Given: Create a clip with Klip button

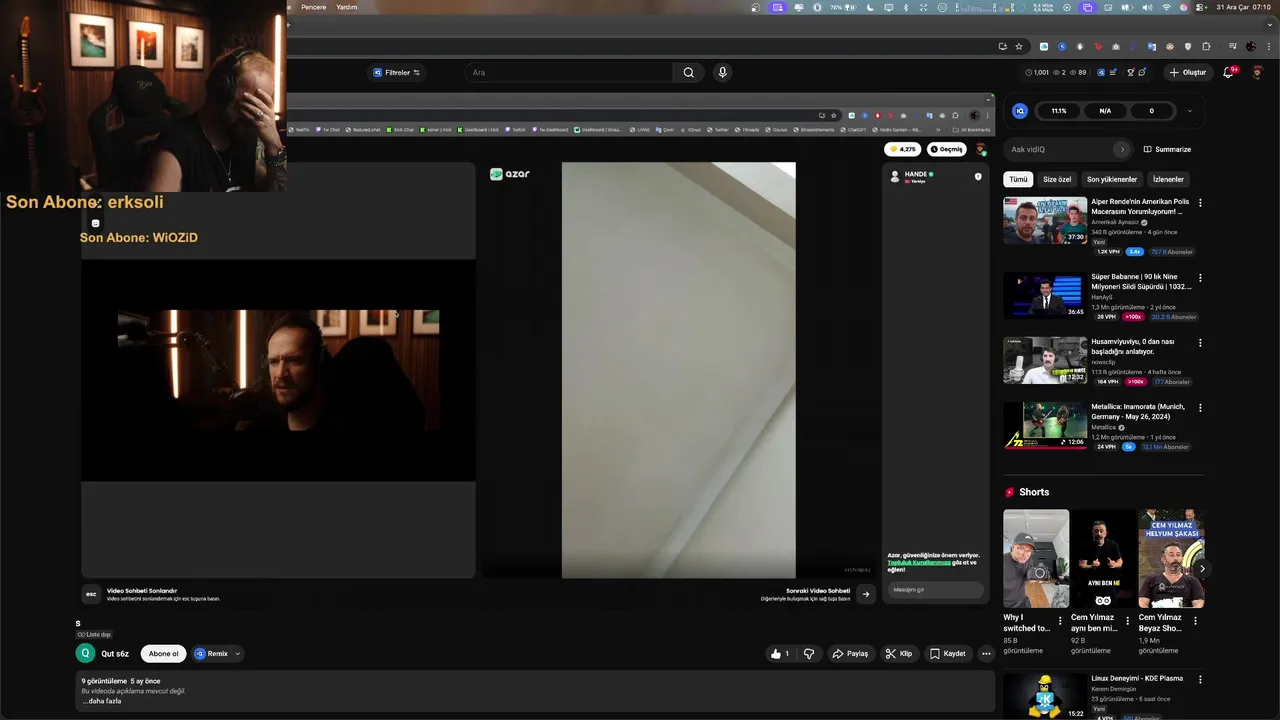Looking at the screenshot, I should 898,654.
